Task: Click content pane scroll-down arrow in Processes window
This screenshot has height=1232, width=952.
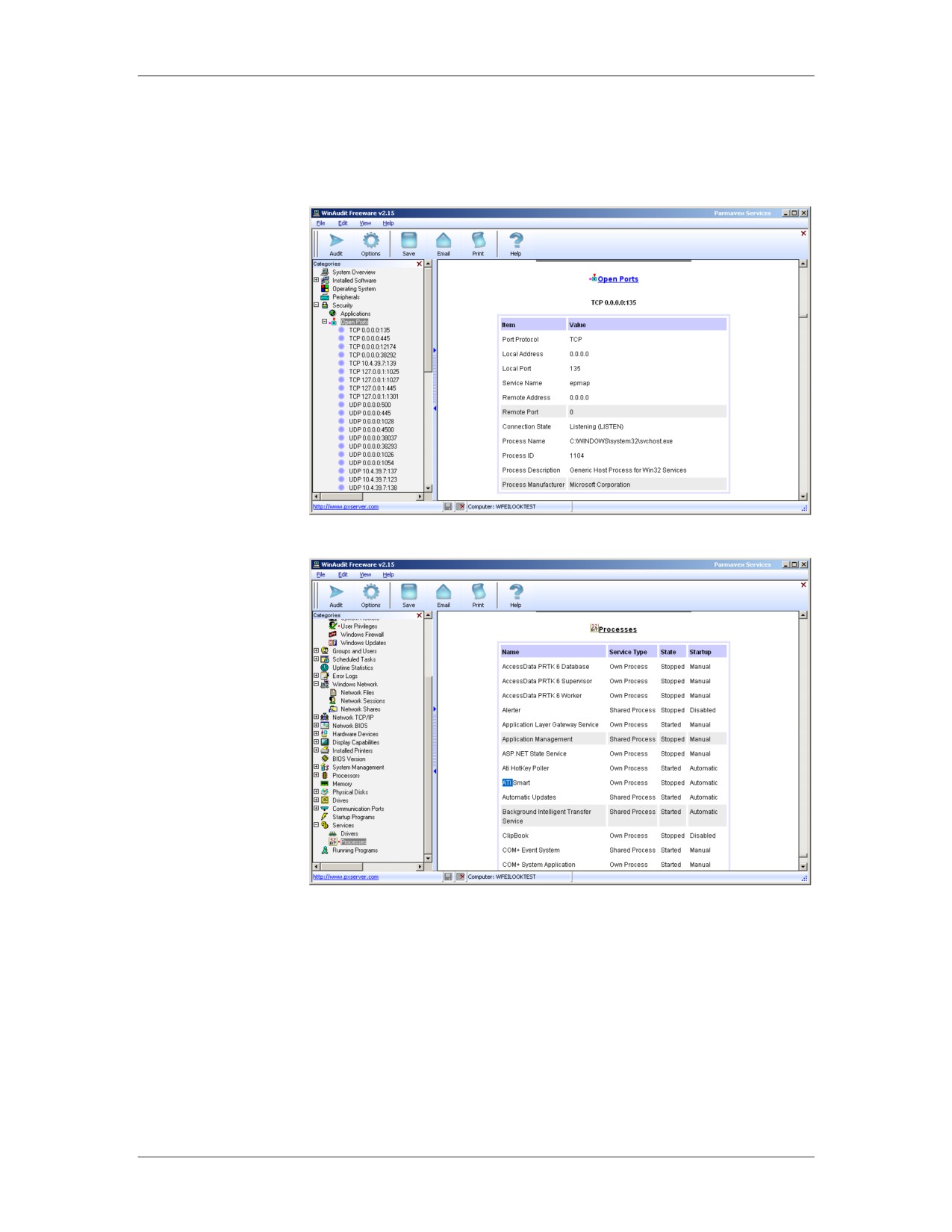Action: pos(803,866)
